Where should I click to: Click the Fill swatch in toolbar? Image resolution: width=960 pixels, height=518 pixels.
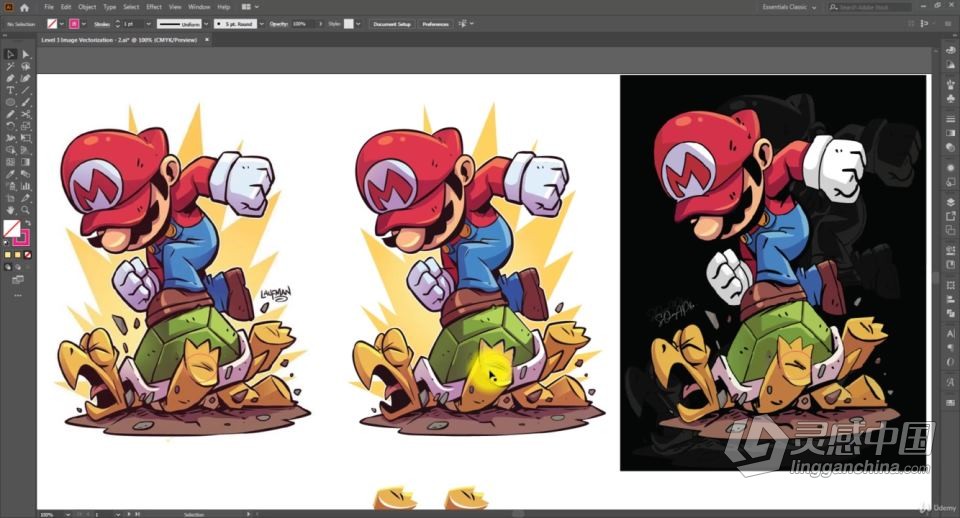(x=11, y=228)
